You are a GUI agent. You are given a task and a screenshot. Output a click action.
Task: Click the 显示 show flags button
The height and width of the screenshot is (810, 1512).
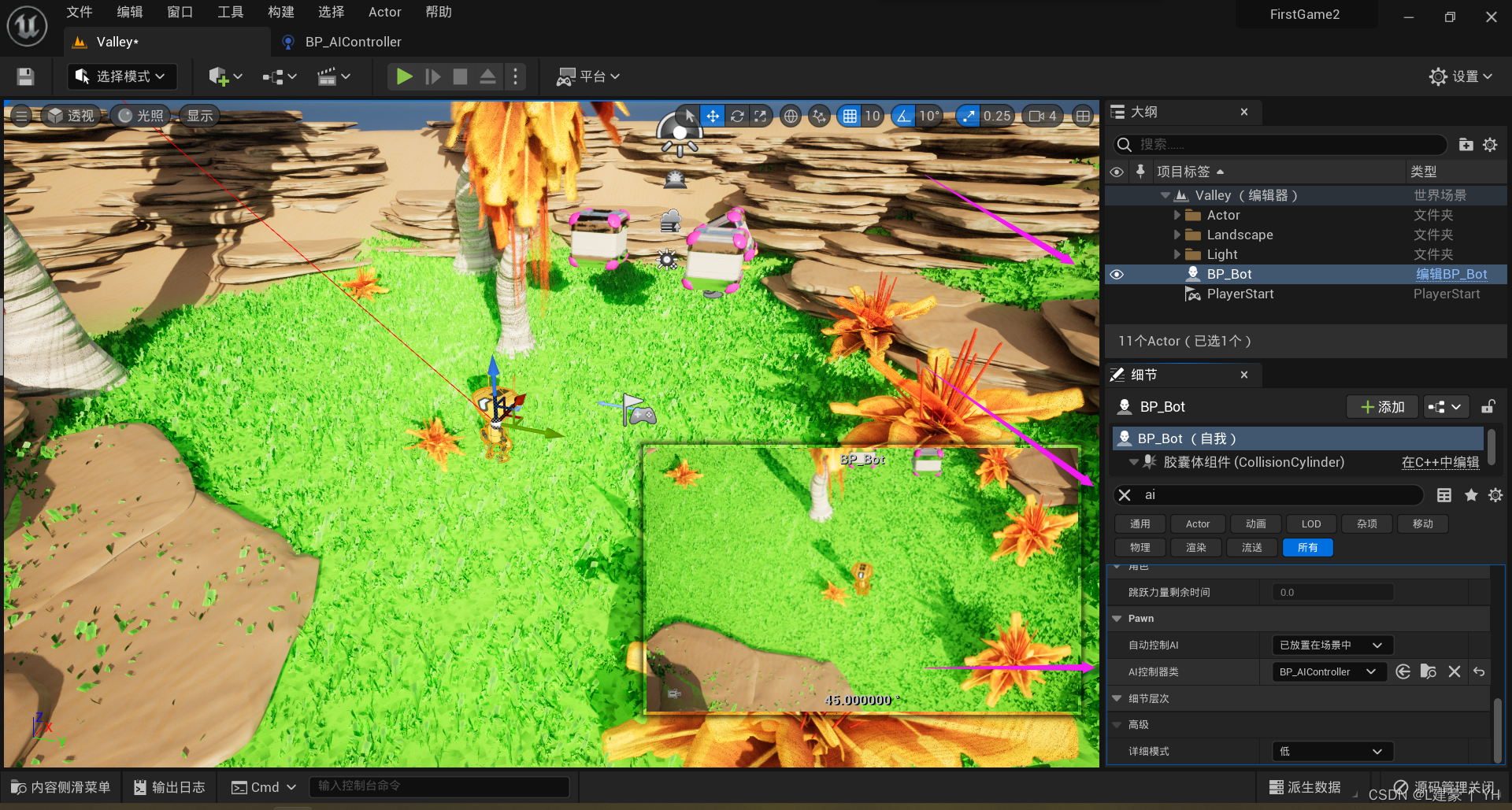pos(200,116)
